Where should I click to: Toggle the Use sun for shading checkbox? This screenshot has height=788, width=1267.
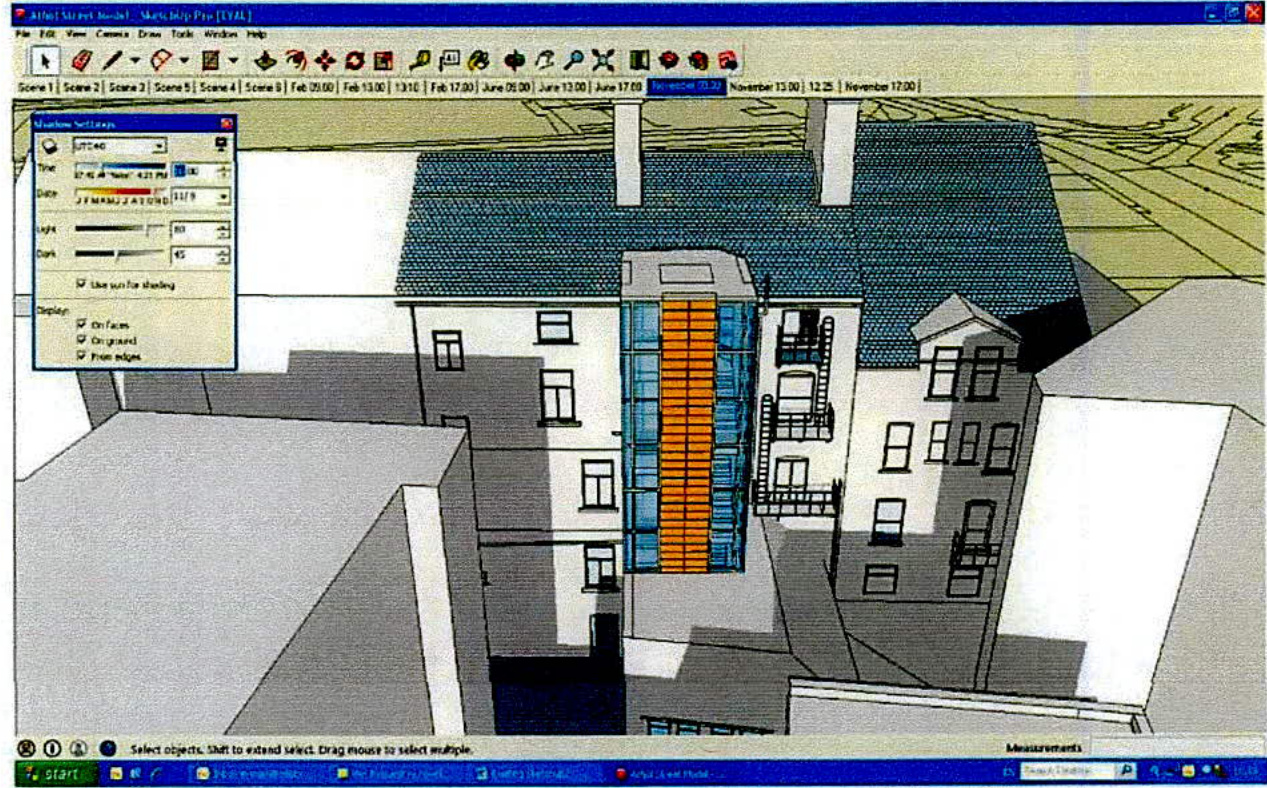coord(82,283)
